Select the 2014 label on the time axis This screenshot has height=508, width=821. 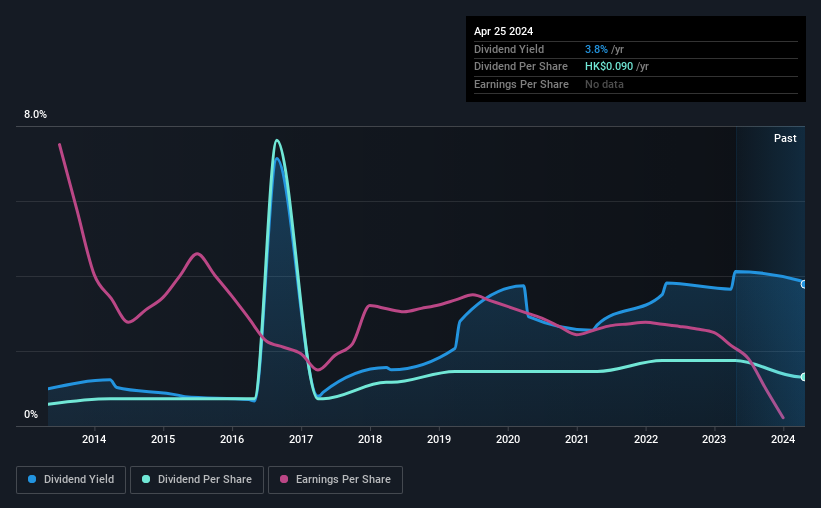coord(94,439)
